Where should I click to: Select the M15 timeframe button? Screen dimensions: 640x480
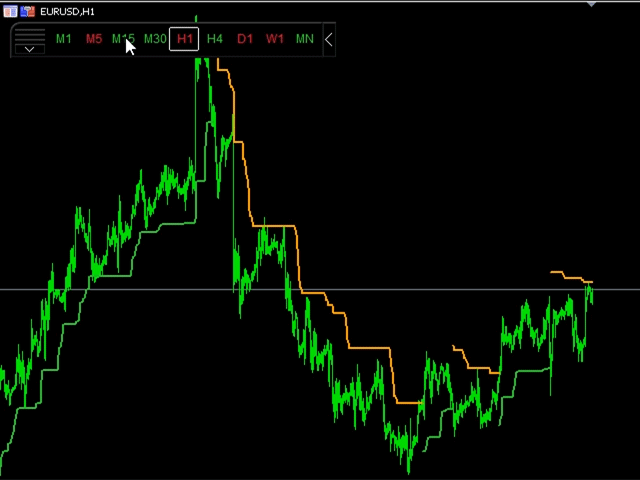(123, 39)
